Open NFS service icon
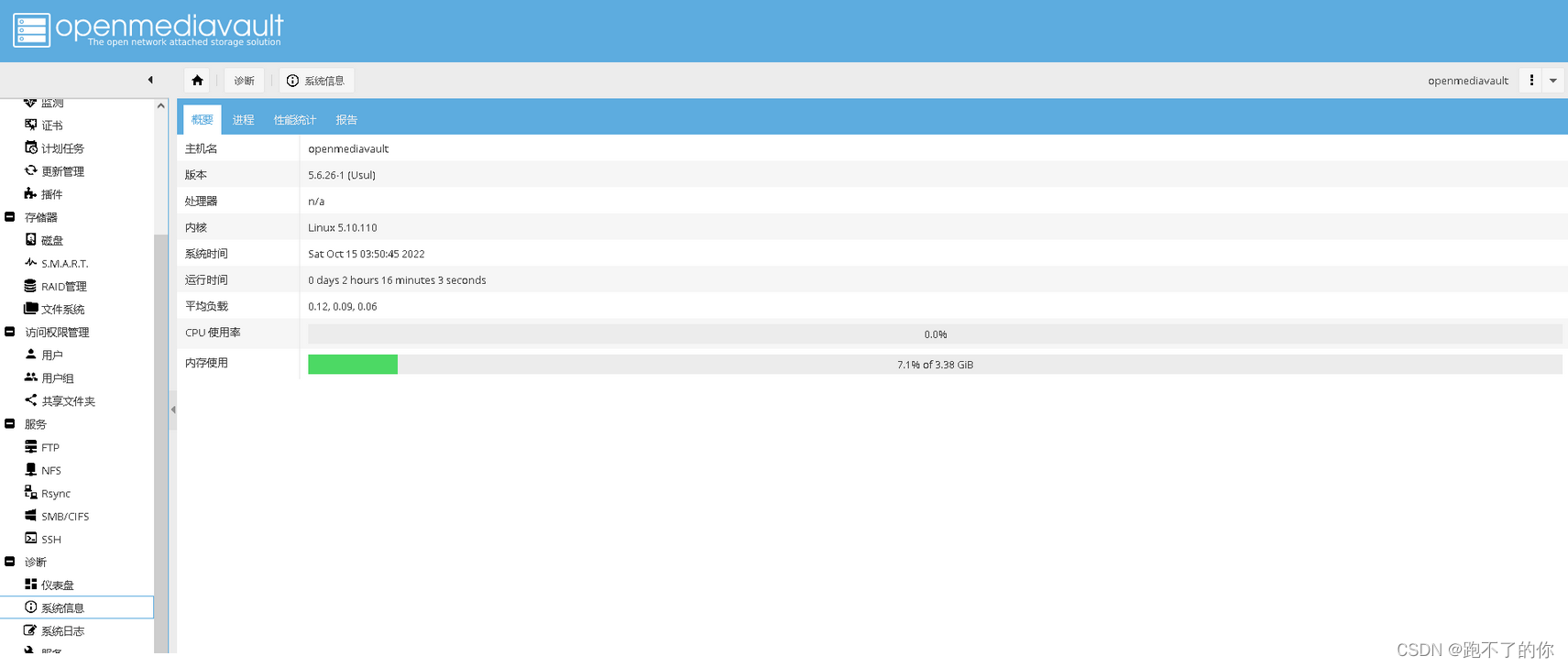Image resolution: width=1568 pixels, height=667 pixels. [30, 470]
